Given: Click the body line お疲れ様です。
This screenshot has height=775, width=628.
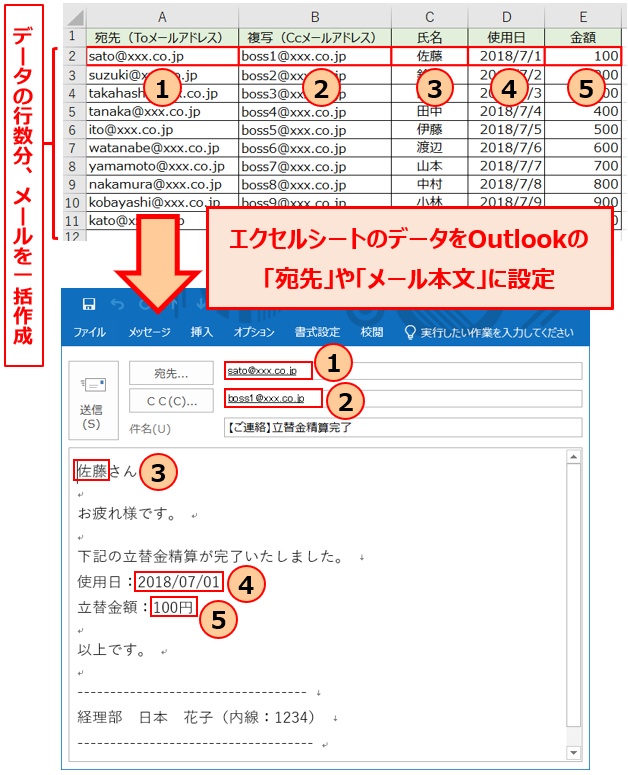Looking at the screenshot, I should coord(127,514).
